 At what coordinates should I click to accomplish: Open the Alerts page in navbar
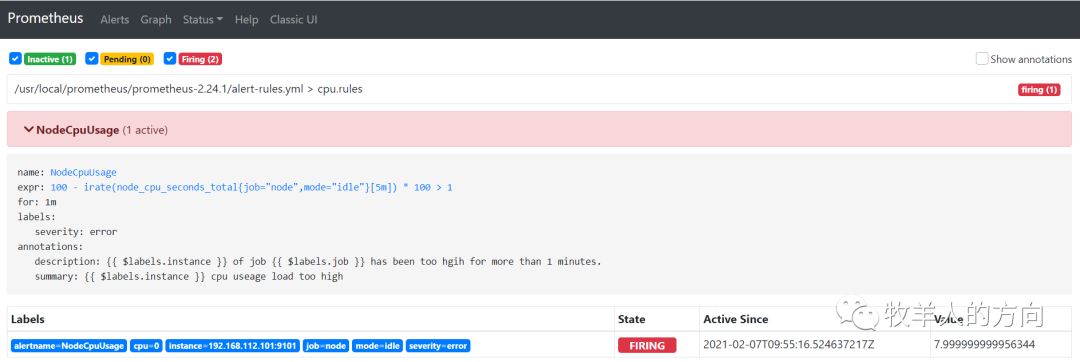[114, 19]
